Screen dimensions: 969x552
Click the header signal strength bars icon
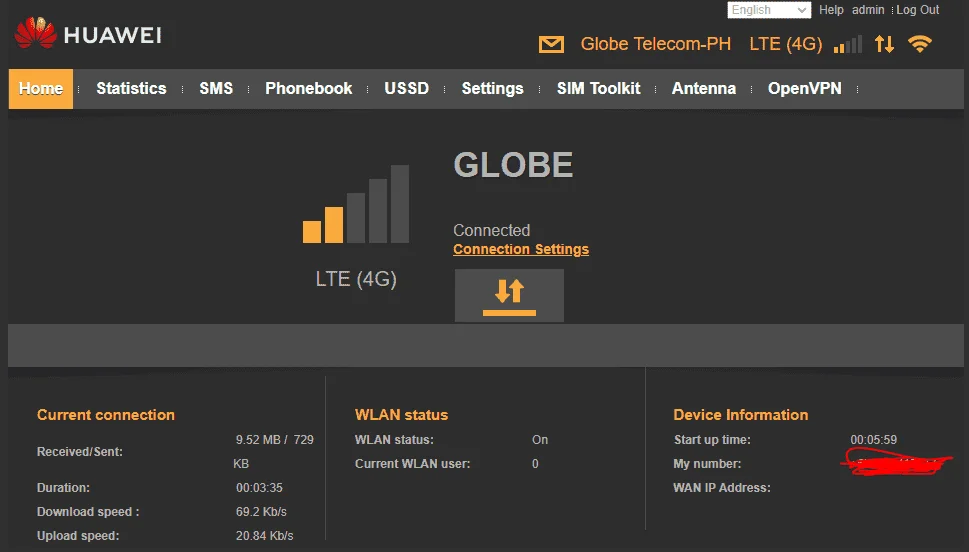click(847, 45)
